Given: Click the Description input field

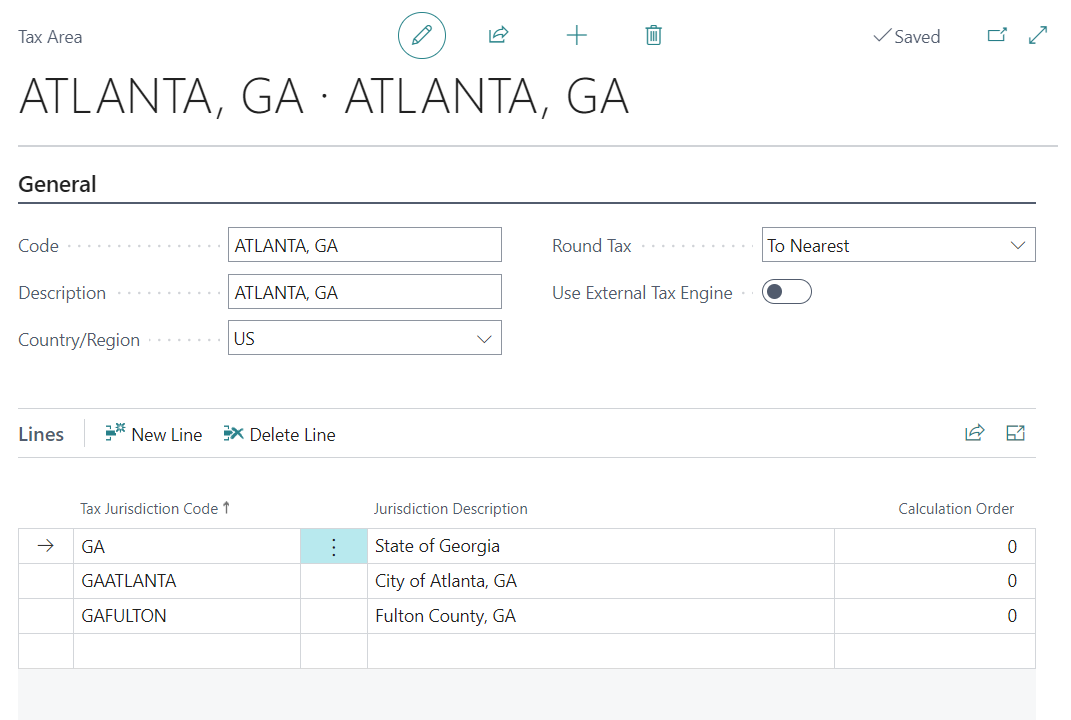Looking at the screenshot, I should 364,293.
